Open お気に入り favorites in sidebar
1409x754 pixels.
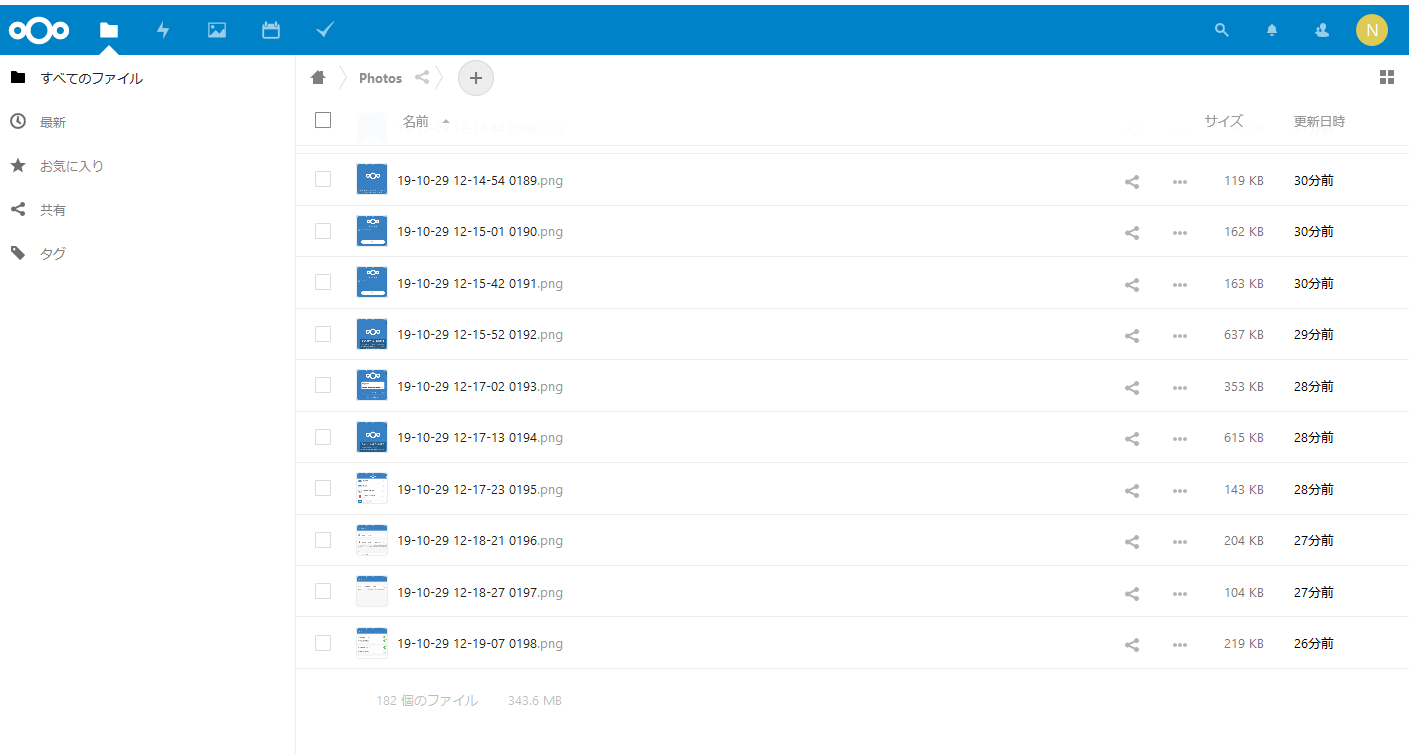coord(71,166)
